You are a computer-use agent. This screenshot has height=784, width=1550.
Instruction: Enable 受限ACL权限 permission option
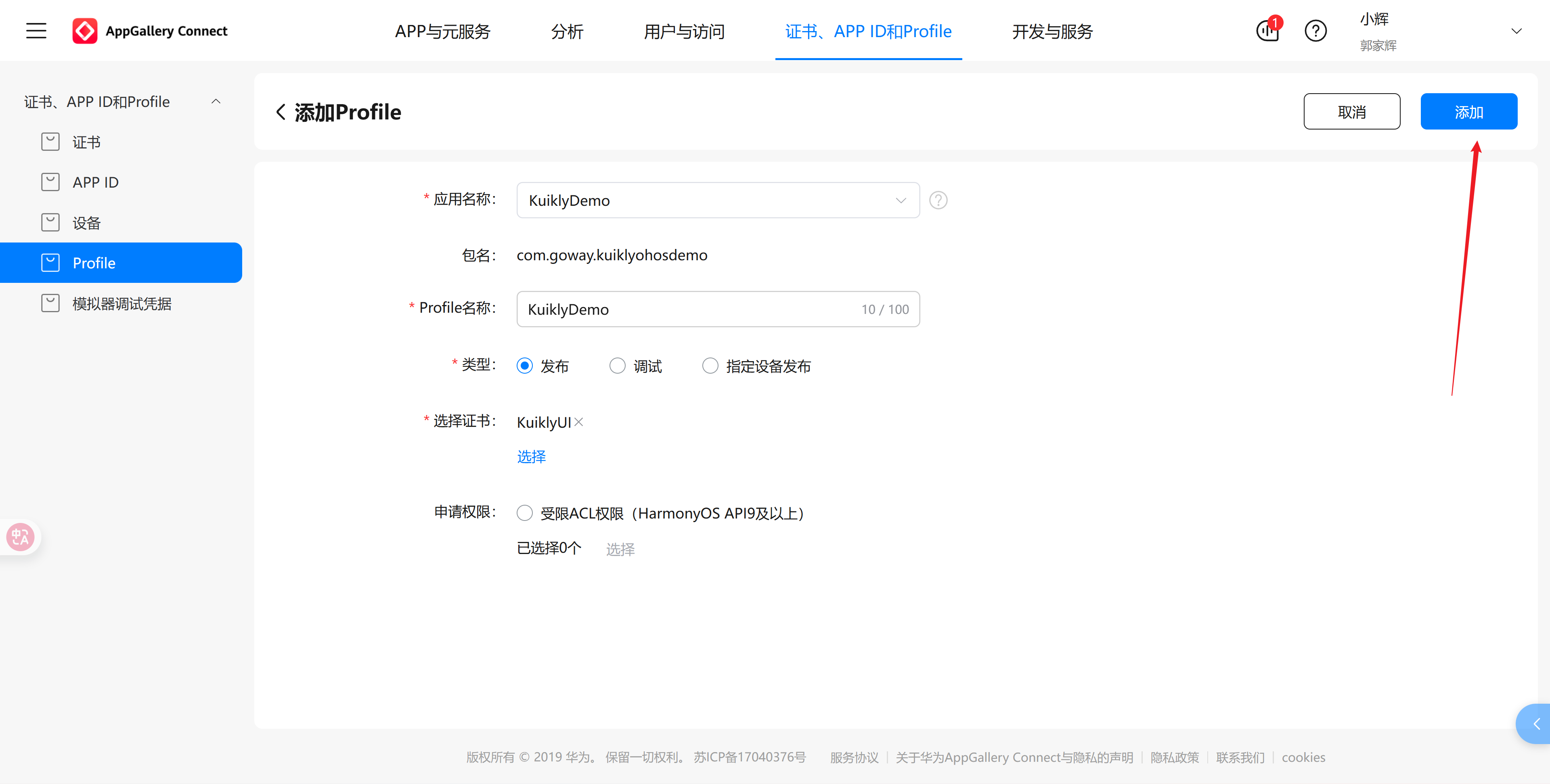click(524, 512)
